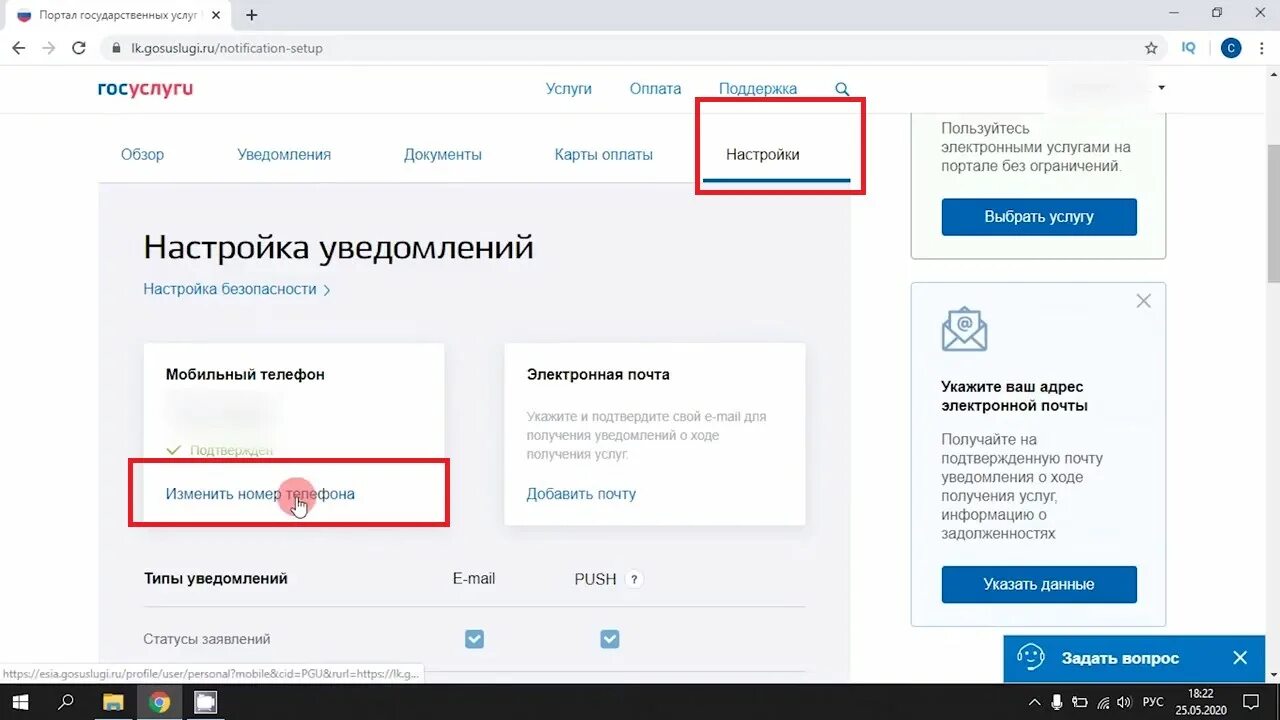The image size is (1280, 720).
Task: Click the Chrome taskbar icon
Action: tap(159, 702)
